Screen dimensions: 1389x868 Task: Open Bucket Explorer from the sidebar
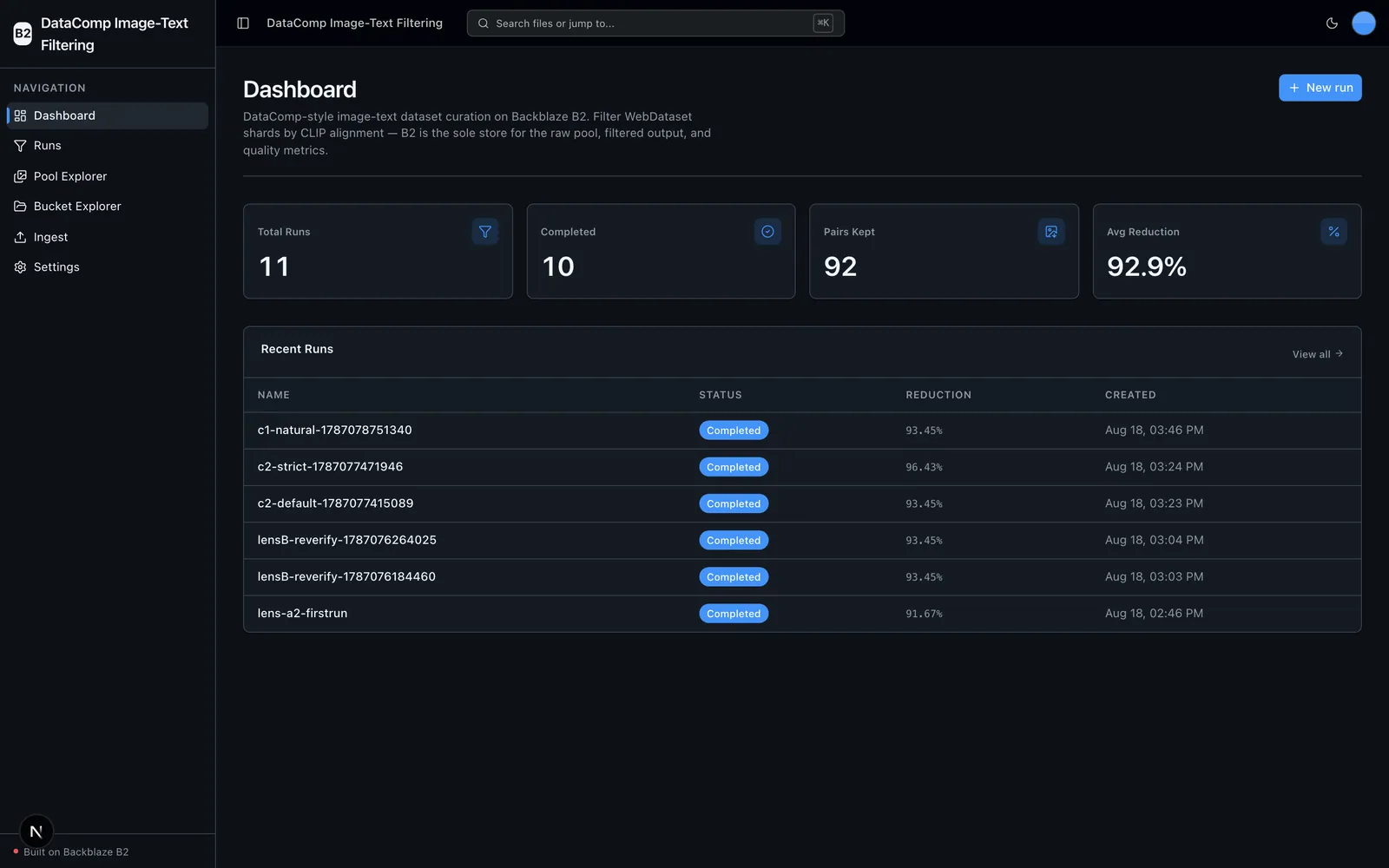click(108, 207)
